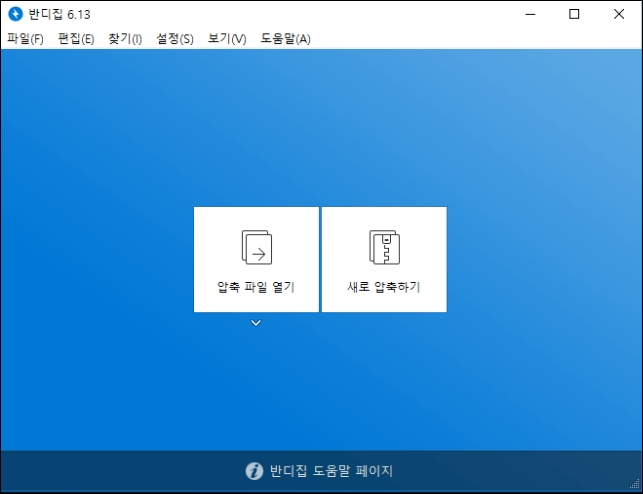643x494 pixels.
Task: Minimize the 반디집 window
Action: pos(530,14)
